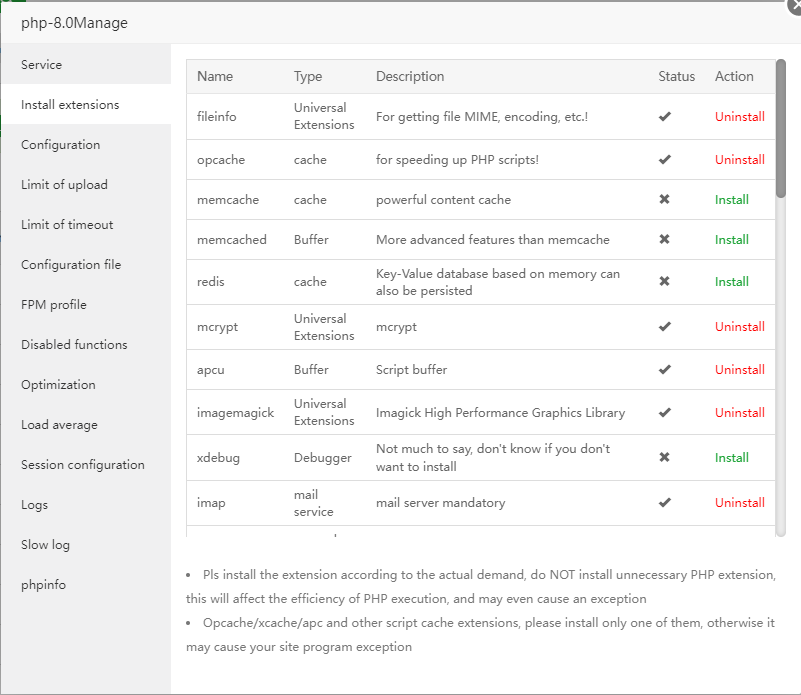Install the xdebug debugger extension
Viewport: 801px width, 695px height.
pos(732,458)
